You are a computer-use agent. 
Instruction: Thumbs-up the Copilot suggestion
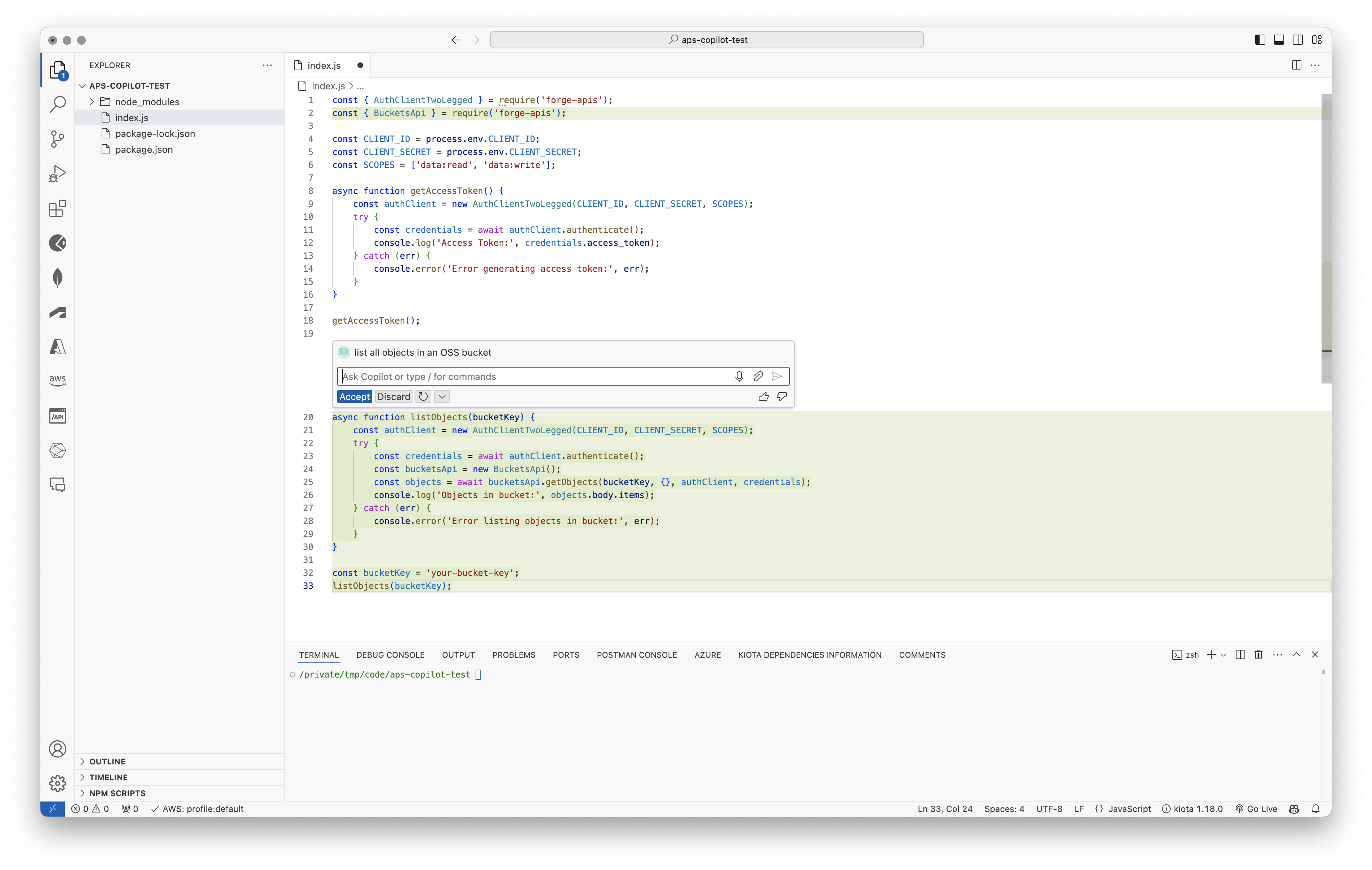(x=763, y=396)
